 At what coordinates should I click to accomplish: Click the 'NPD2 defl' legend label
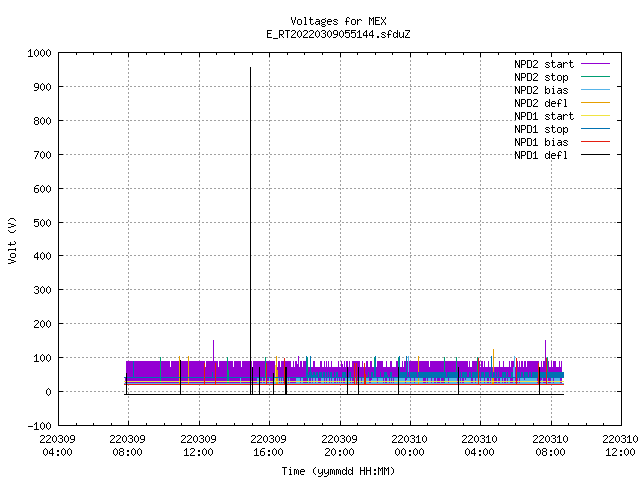(x=541, y=103)
